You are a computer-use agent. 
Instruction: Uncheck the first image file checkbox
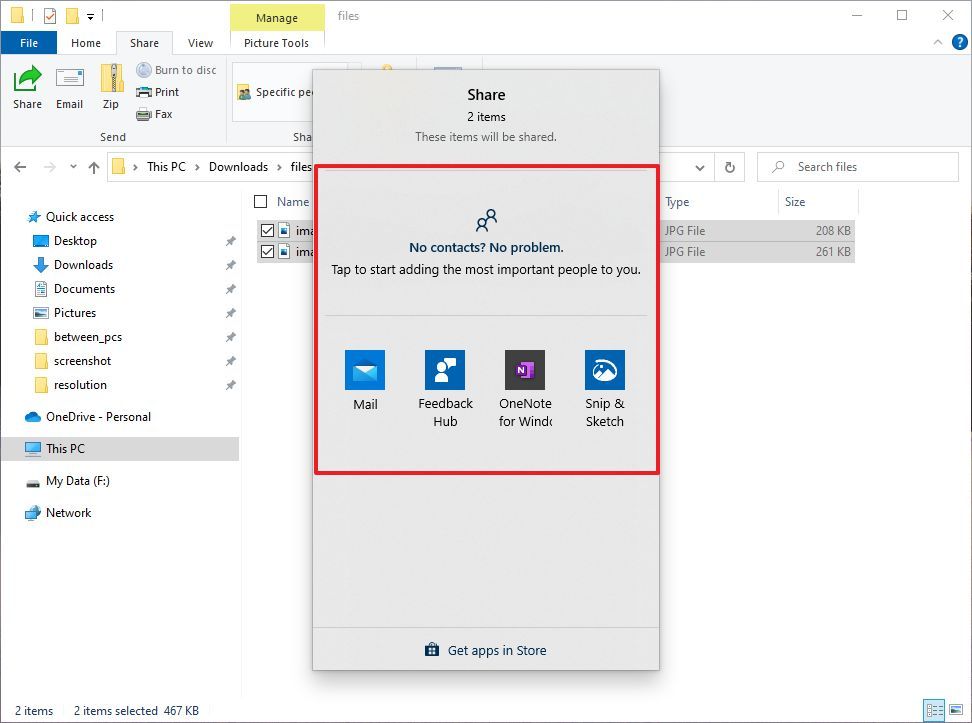pyautogui.click(x=267, y=230)
